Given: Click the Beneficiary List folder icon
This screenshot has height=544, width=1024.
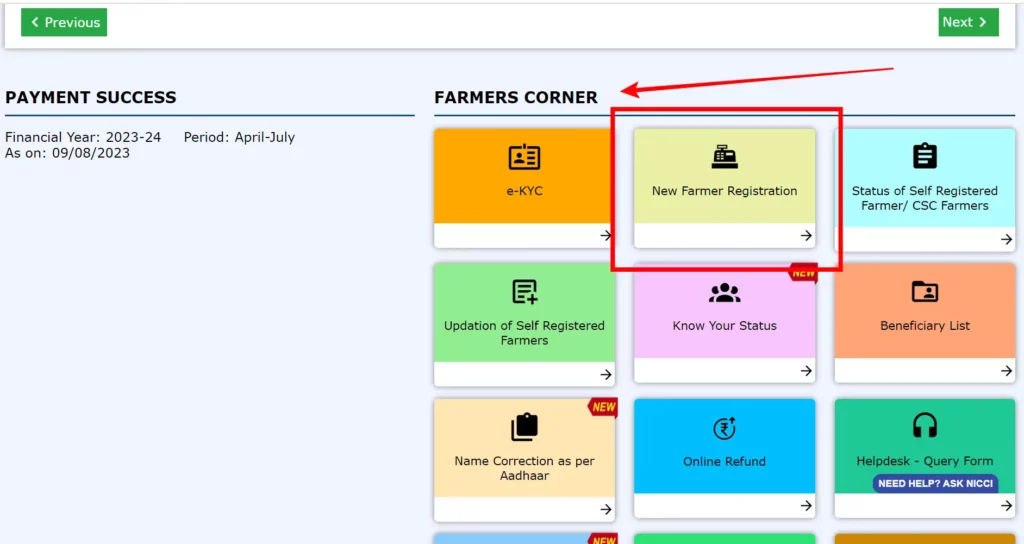Looking at the screenshot, I should tap(925, 292).
